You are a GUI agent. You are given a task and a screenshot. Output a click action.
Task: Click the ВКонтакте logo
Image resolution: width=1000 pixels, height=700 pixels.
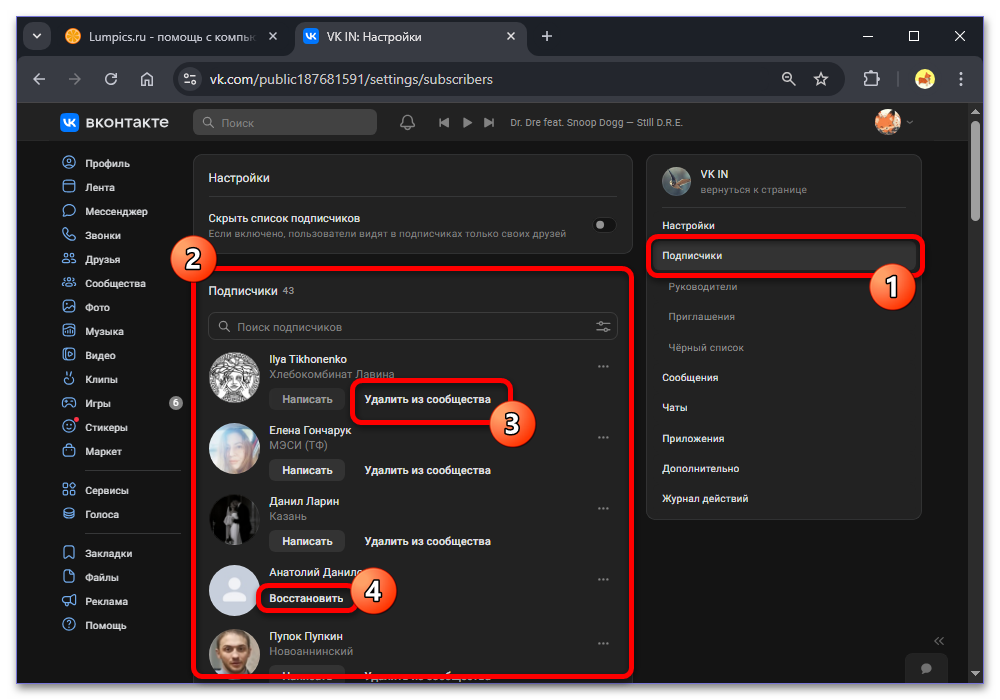pos(115,122)
